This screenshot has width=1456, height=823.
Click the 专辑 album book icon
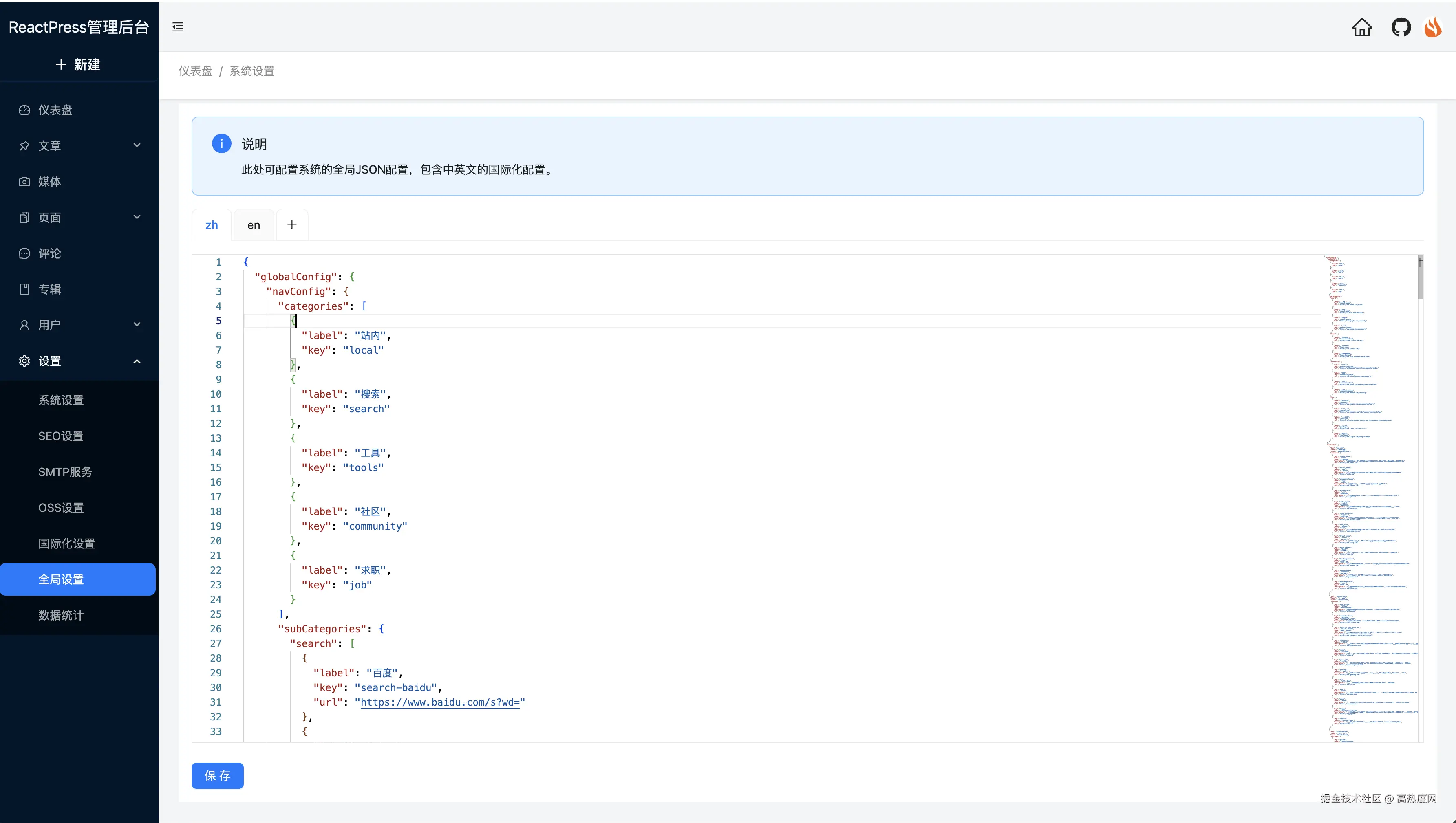pos(24,289)
